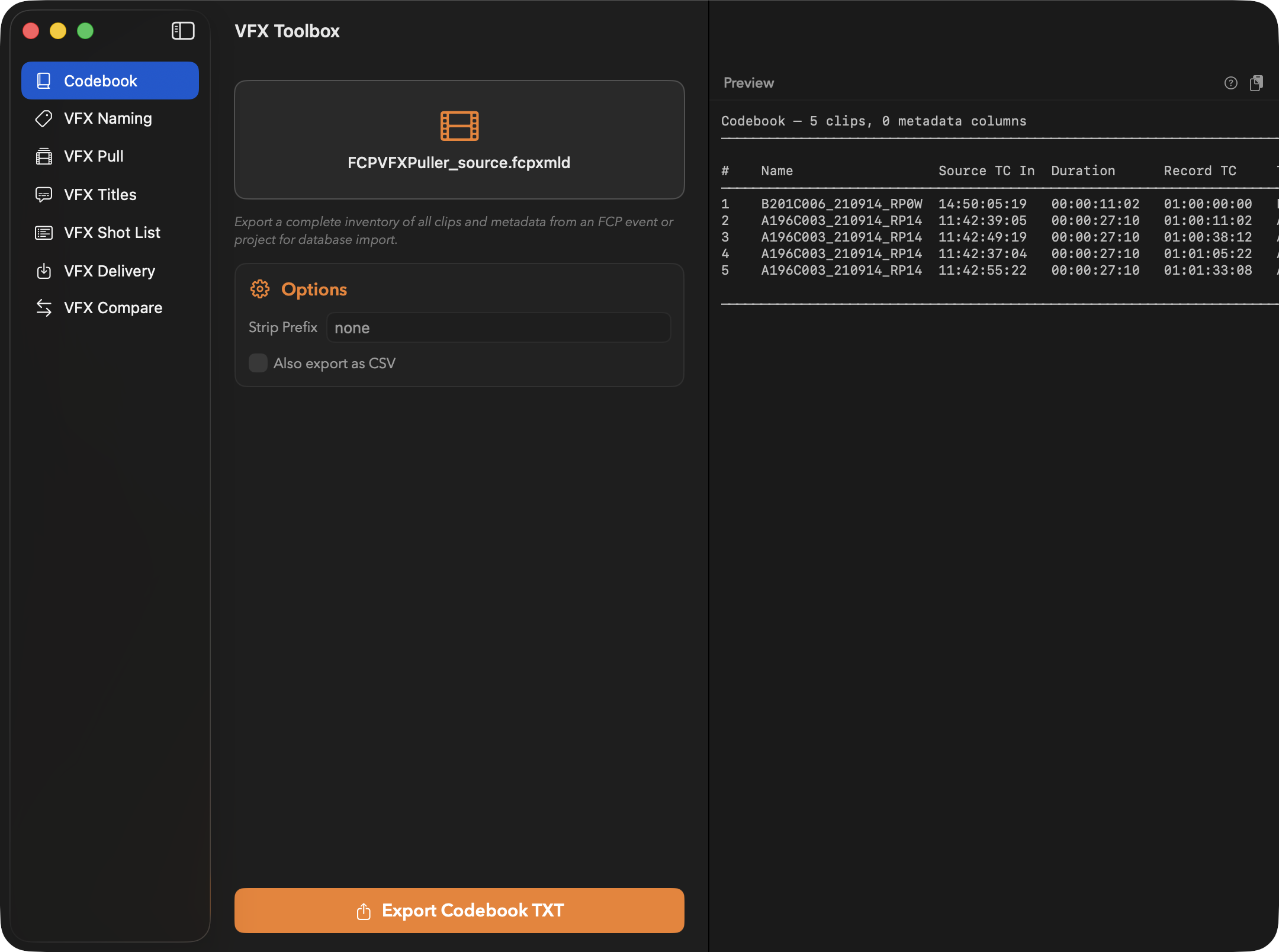The height and width of the screenshot is (952, 1279).
Task: Click the Options gear icon
Action: point(259,289)
